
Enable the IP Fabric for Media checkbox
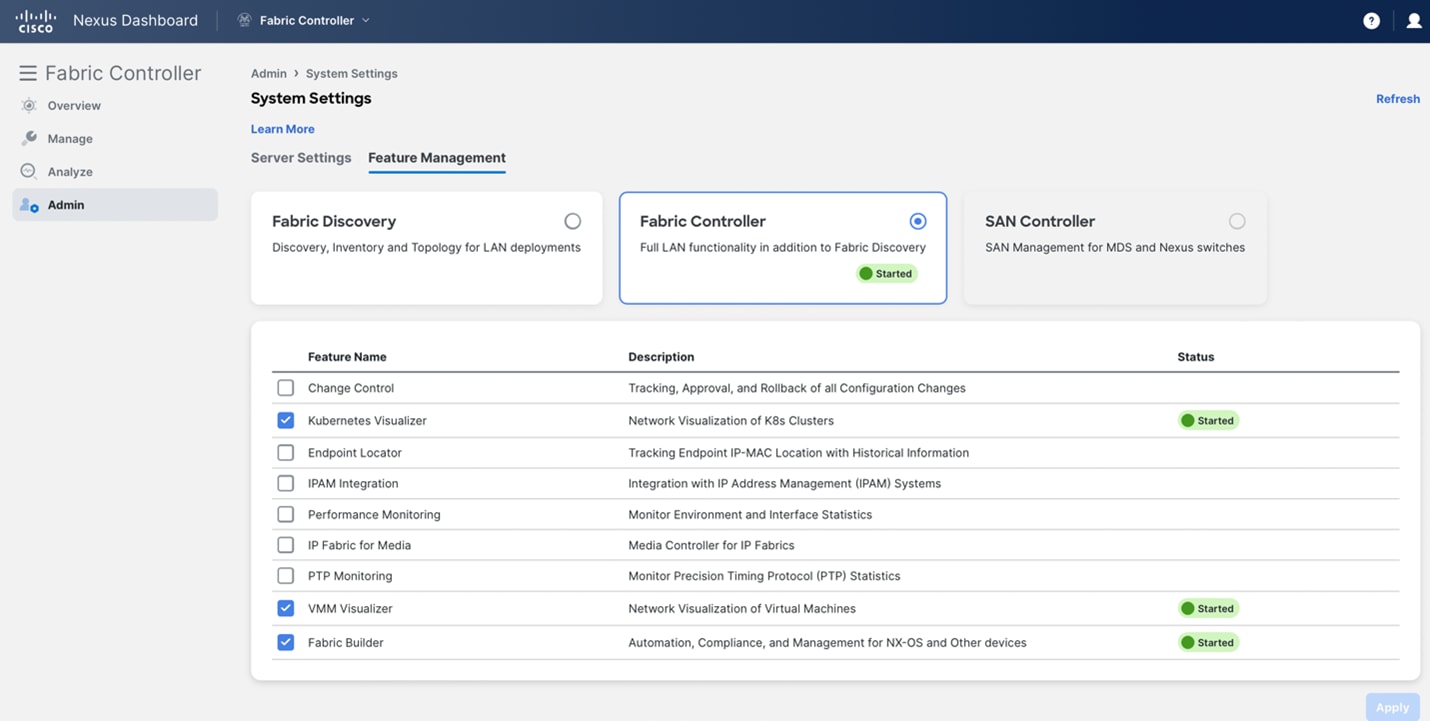coord(286,545)
